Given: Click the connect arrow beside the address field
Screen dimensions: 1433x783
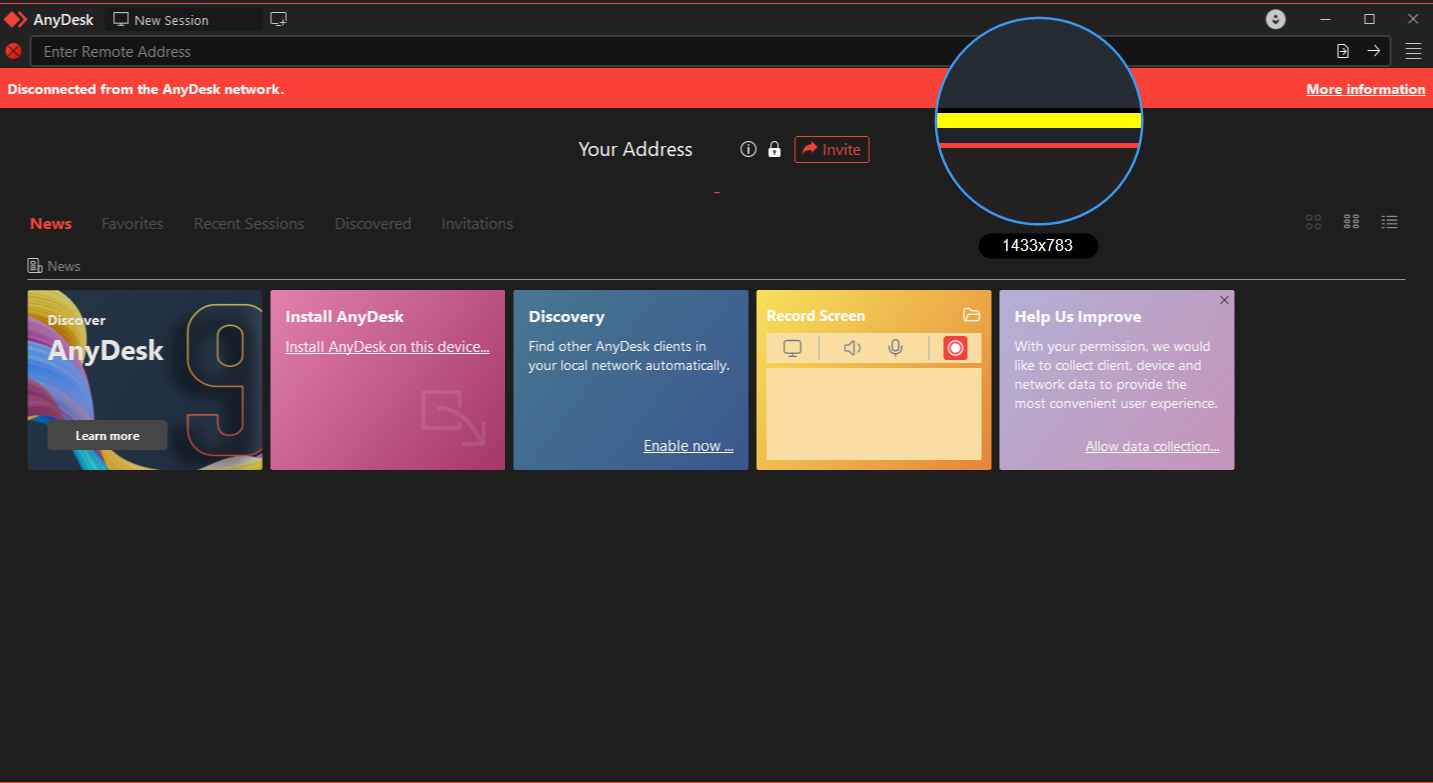Looking at the screenshot, I should 1374,51.
